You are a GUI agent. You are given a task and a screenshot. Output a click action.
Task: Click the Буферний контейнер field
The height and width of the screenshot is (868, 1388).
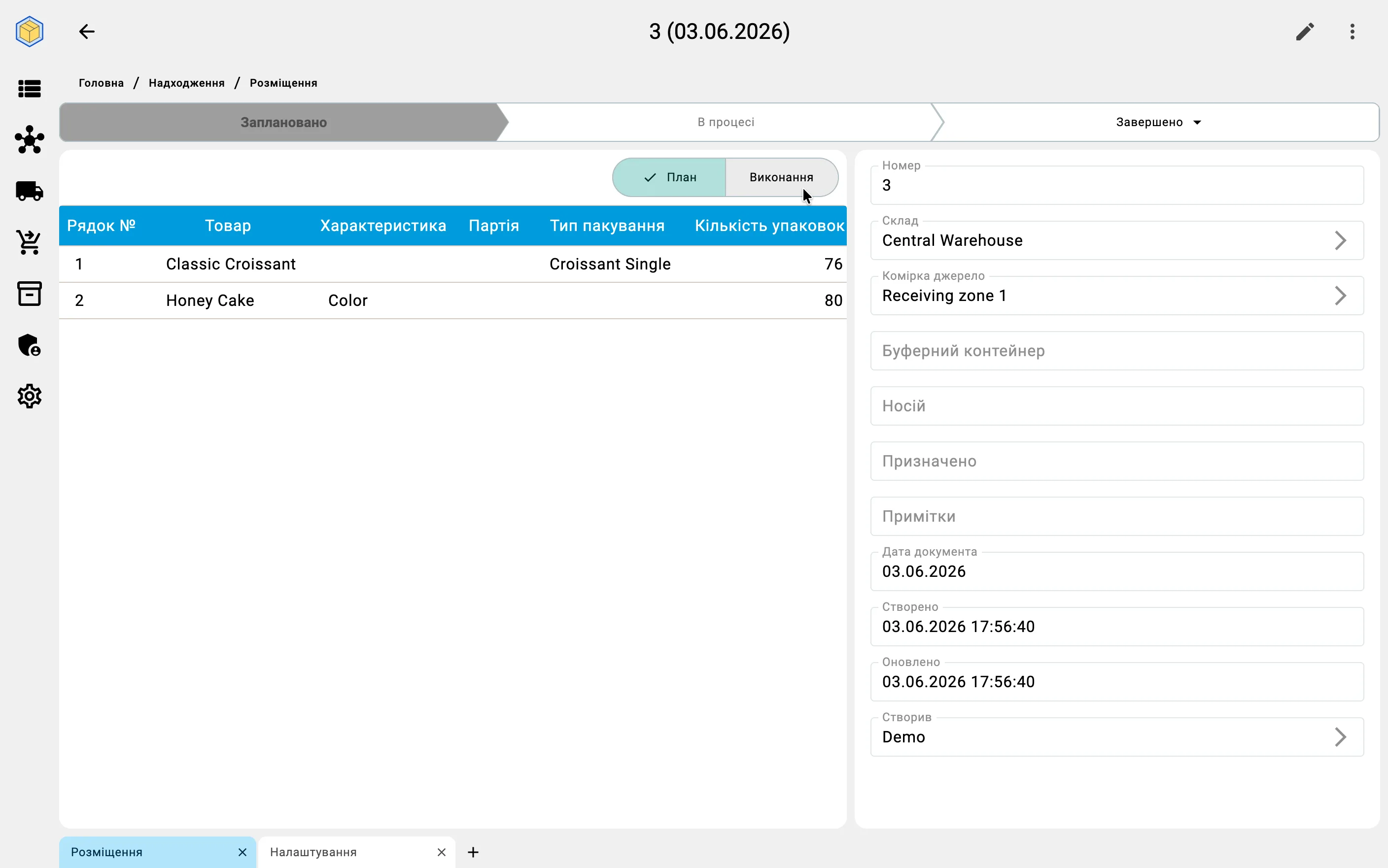coord(1116,351)
